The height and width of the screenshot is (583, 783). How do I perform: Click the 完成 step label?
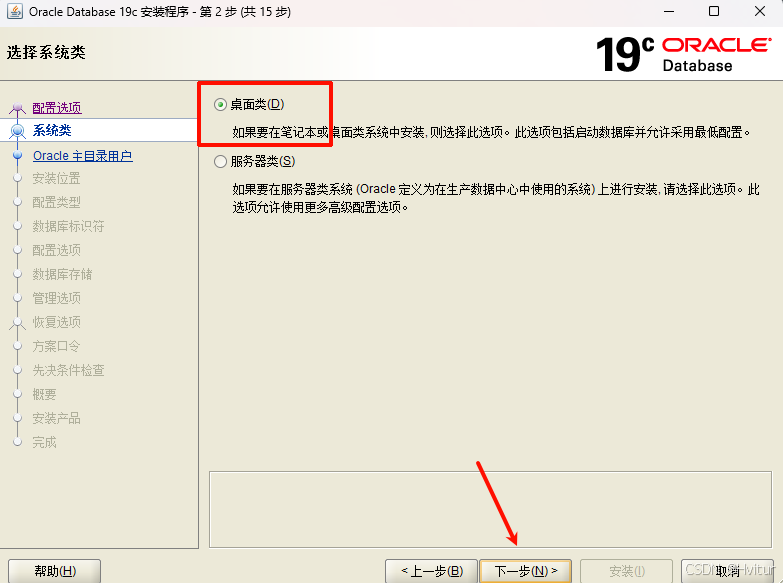click(44, 442)
